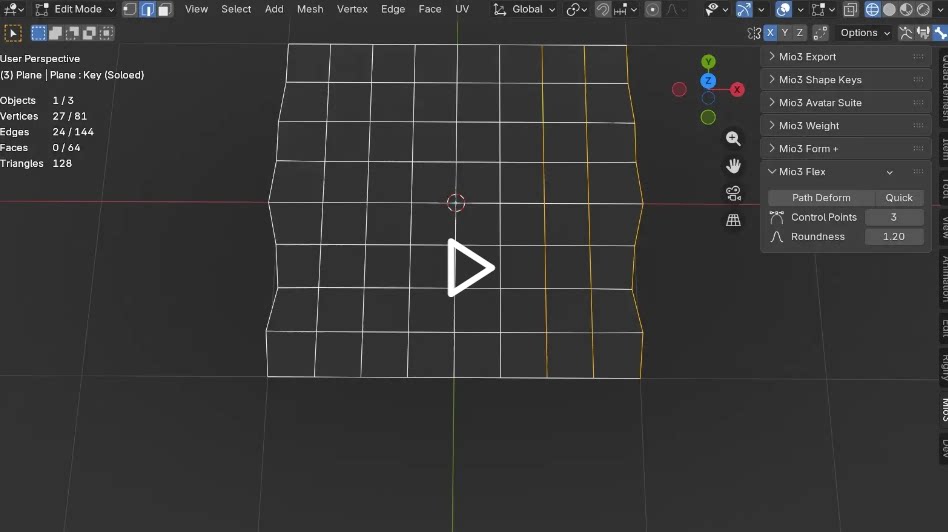The image size is (948, 532).
Task: Toggle X-ray view
Action: (850, 9)
